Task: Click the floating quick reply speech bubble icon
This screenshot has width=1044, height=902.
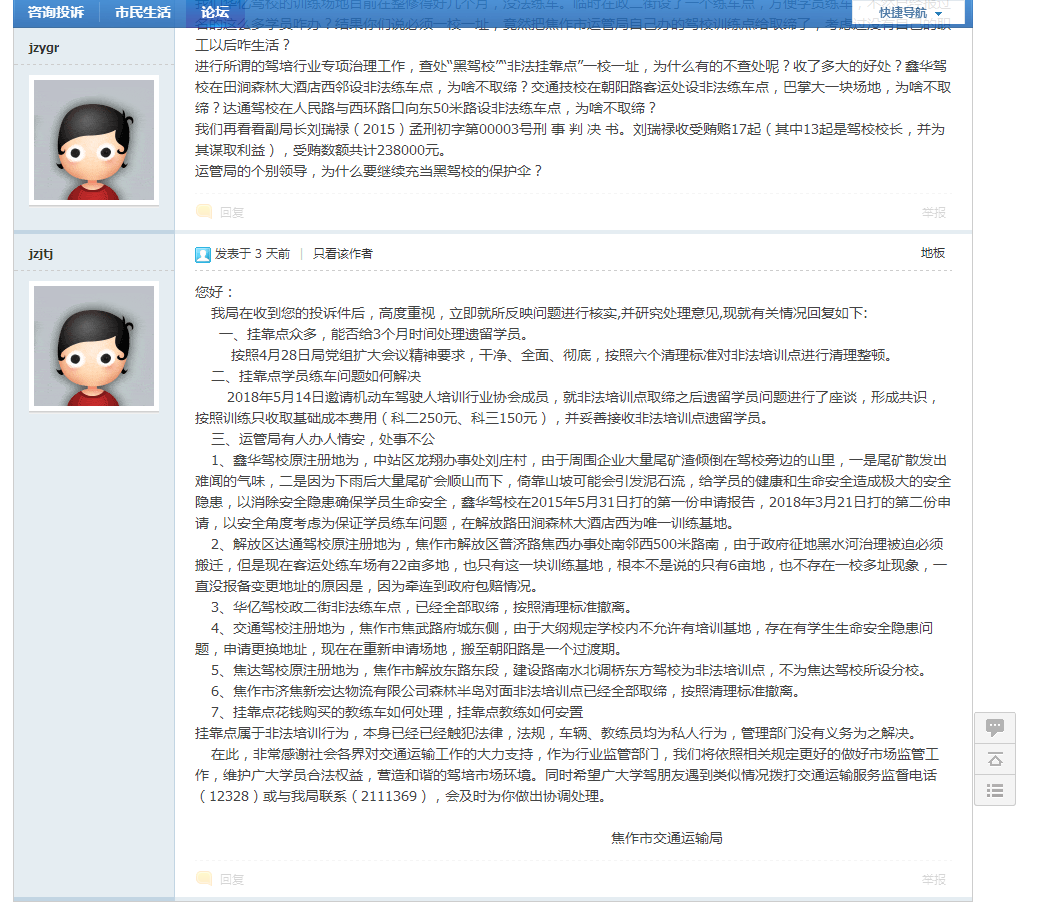Action: (x=995, y=727)
